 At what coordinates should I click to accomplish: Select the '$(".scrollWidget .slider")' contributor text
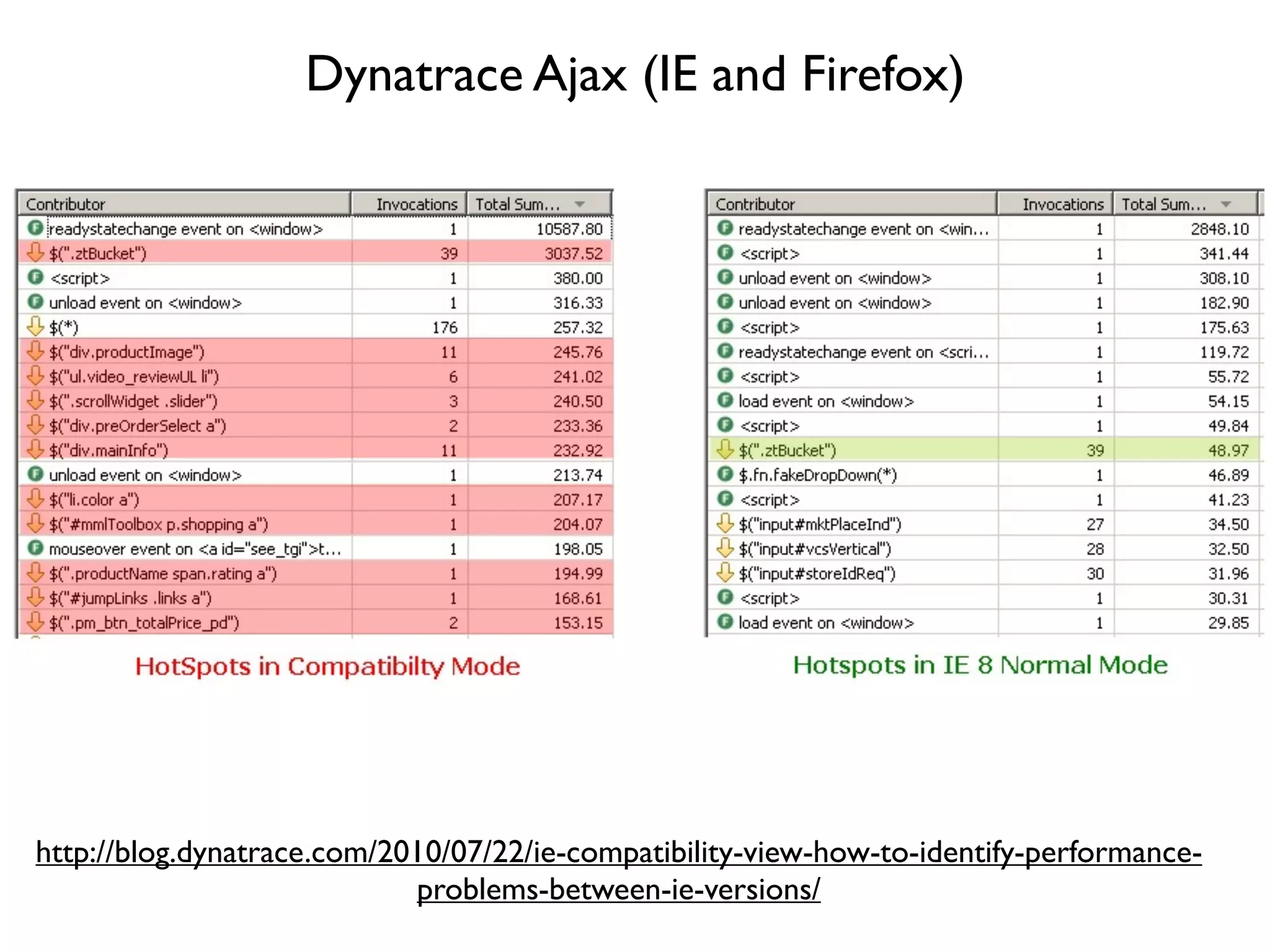pos(133,402)
